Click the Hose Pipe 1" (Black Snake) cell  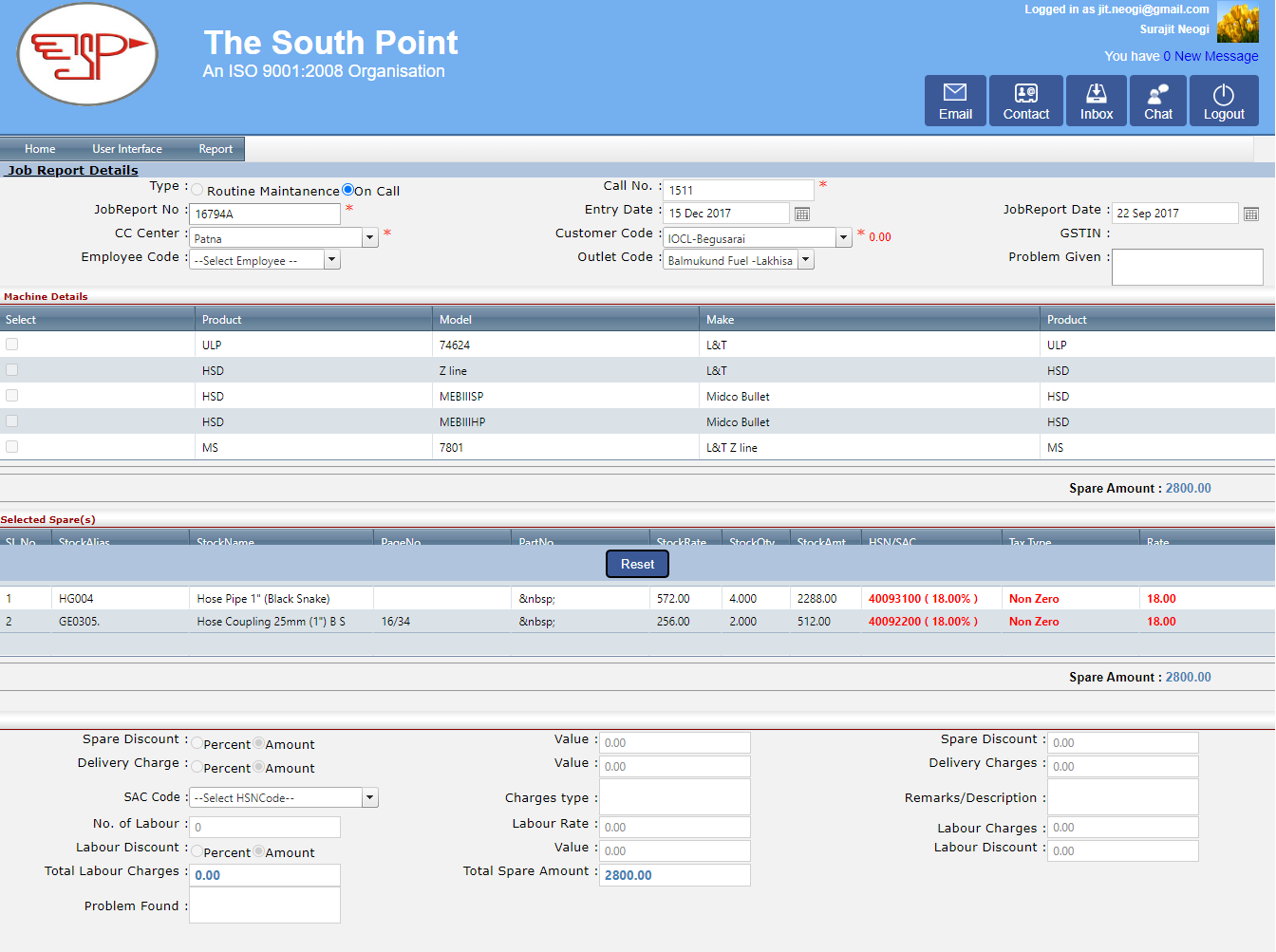[x=282, y=598]
